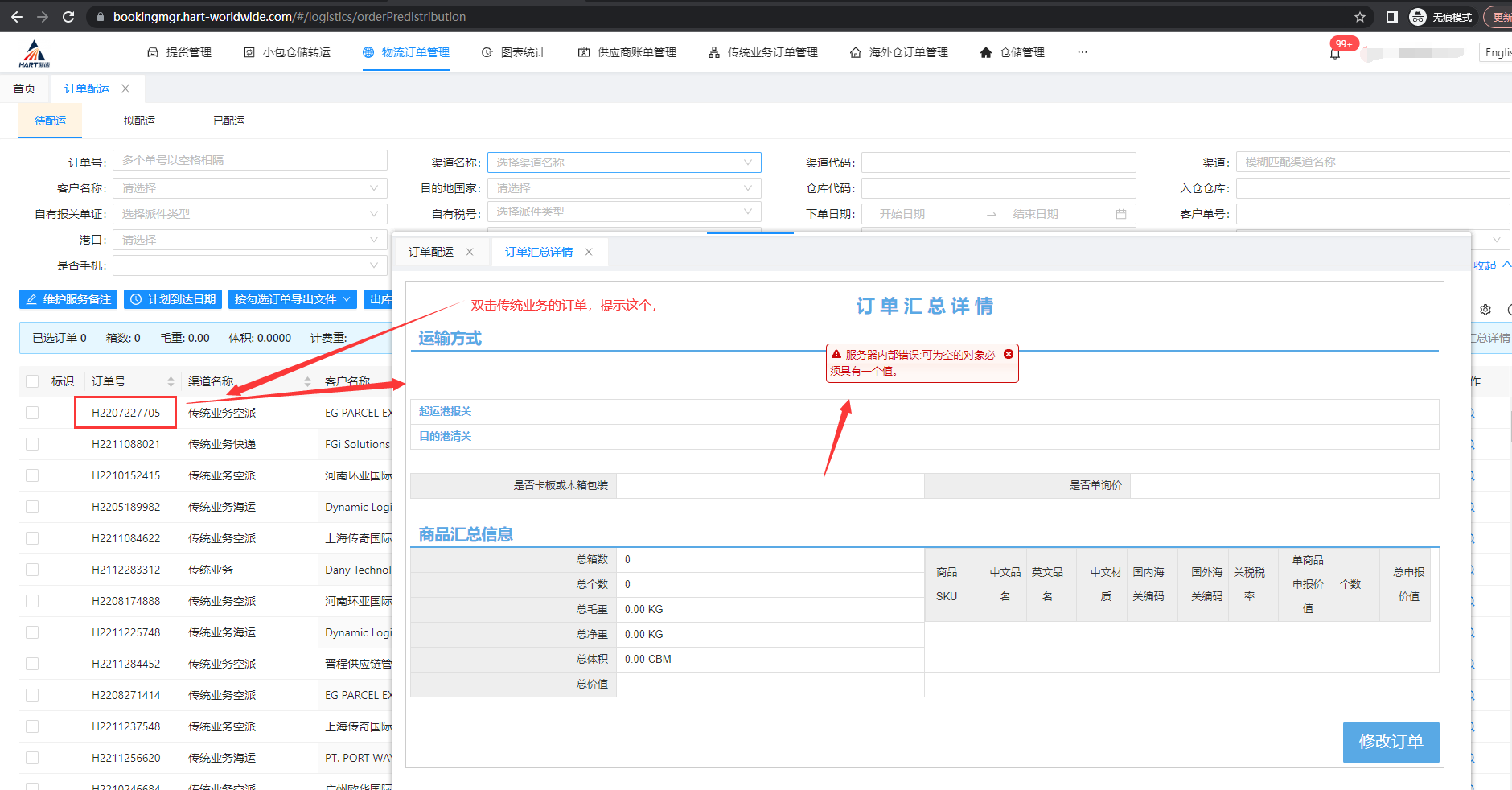Click calendar icon in 下单日期 field
Viewport: 1512px width, 790px height.
1121,214
